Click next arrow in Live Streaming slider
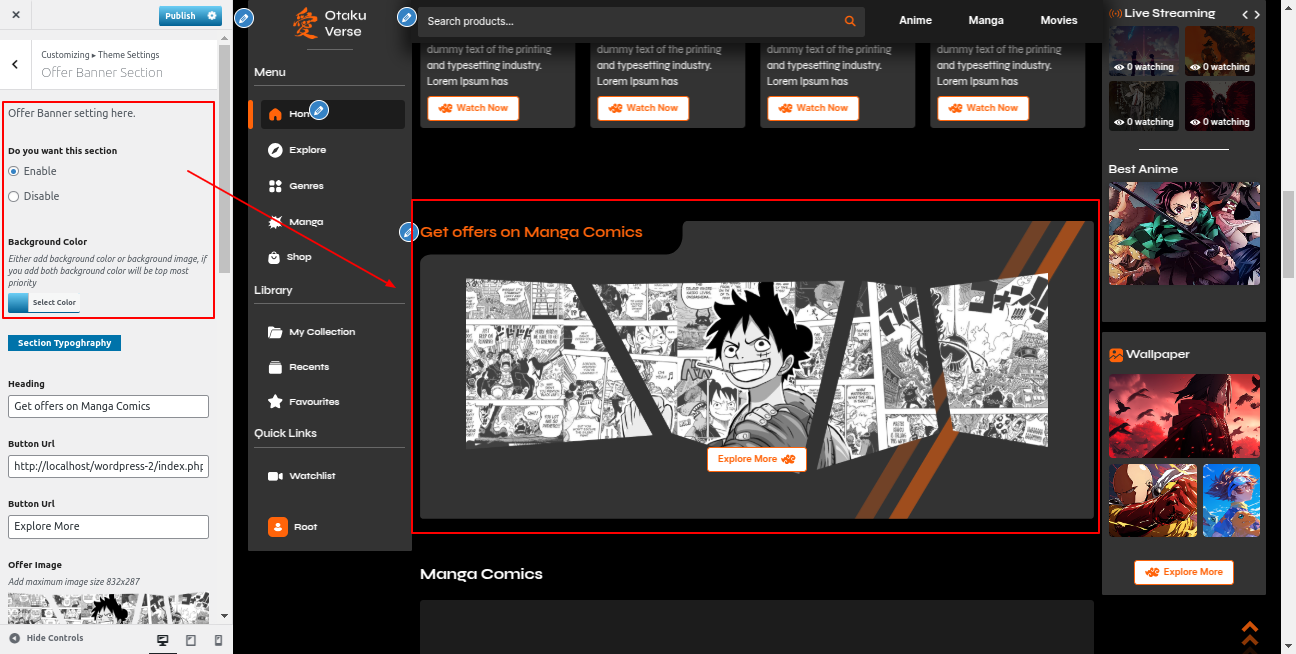The height and width of the screenshot is (654, 1296). [1257, 14]
